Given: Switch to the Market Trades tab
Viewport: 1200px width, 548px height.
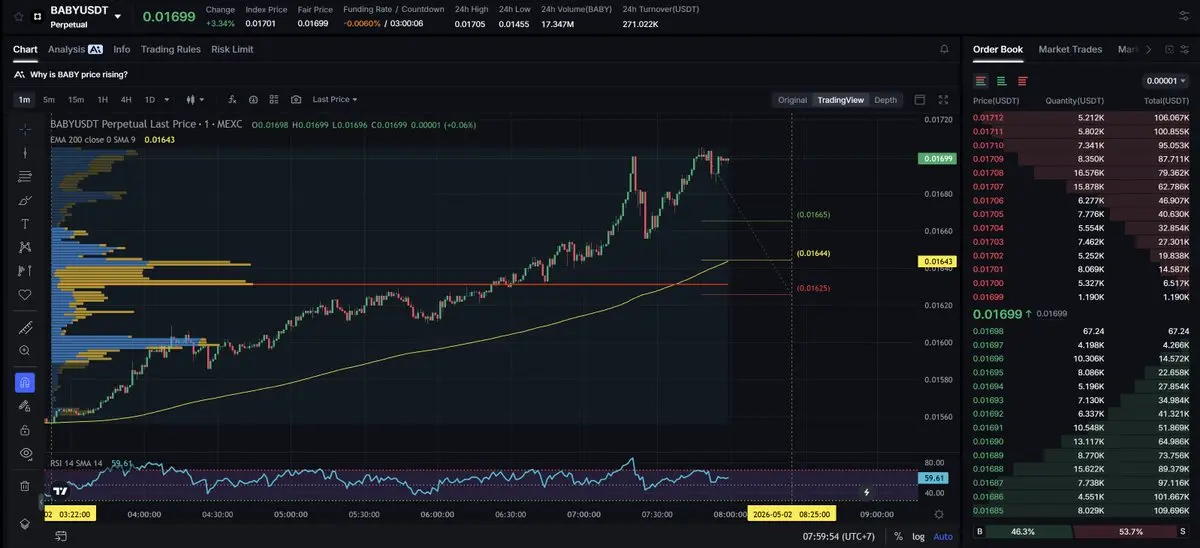Looking at the screenshot, I should click(x=1070, y=49).
